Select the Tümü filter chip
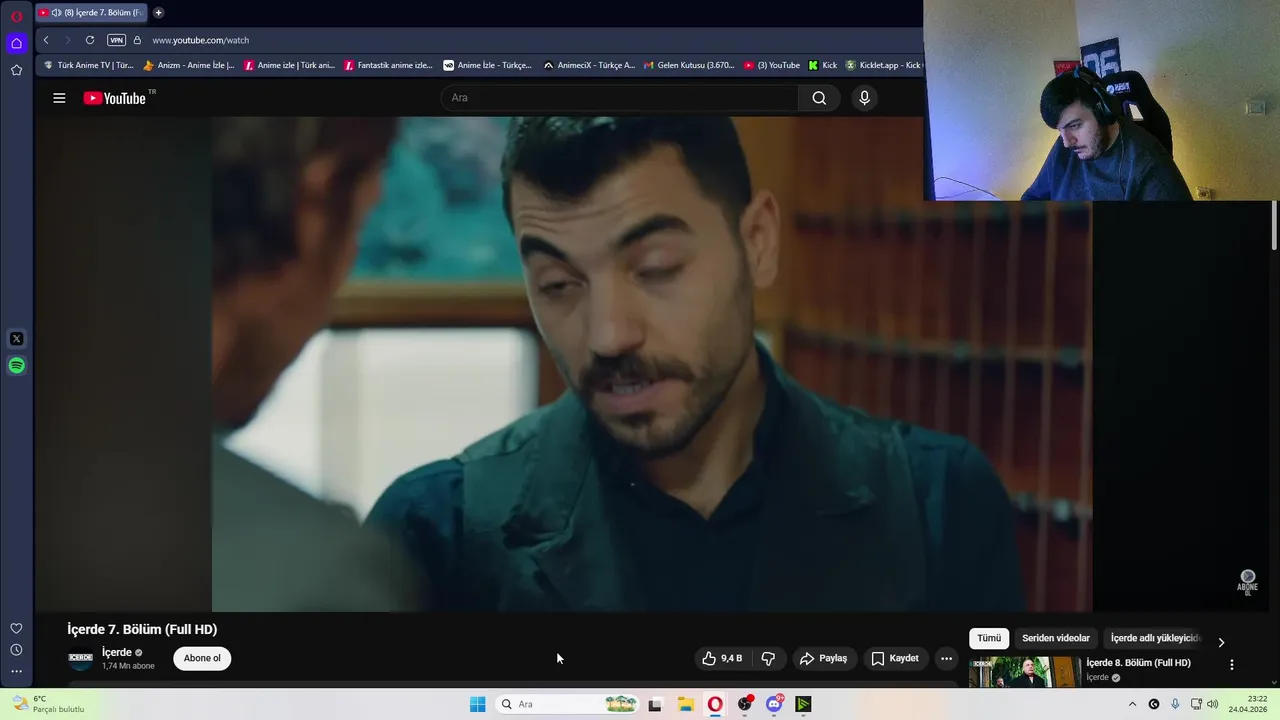Screen dimensions: 1280x720 [x=989, y=638]
